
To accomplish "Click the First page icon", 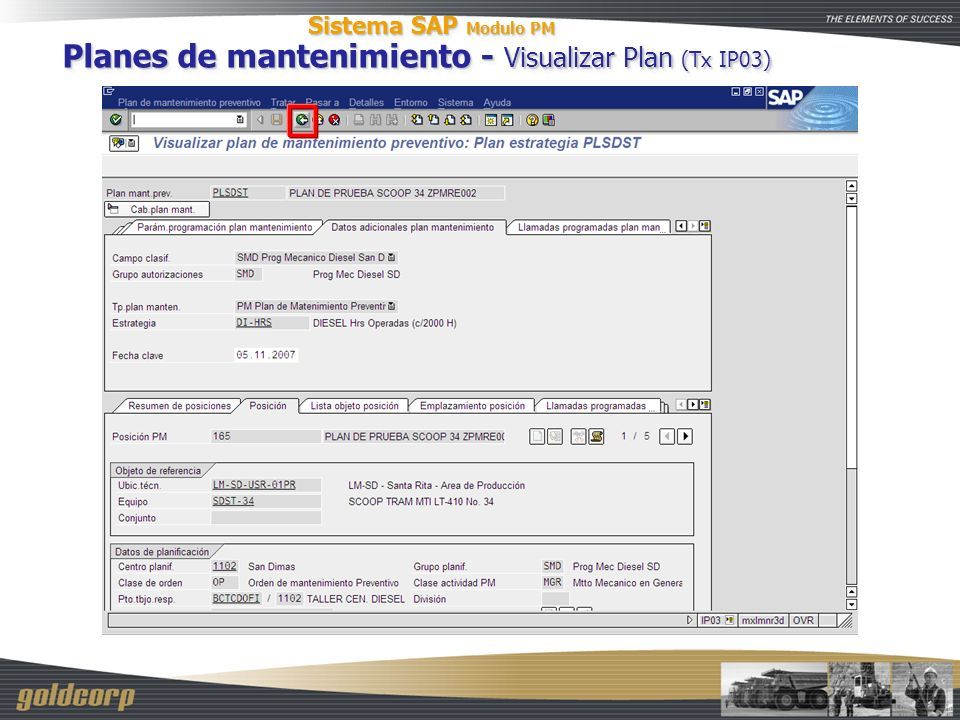I will (418, 120).
